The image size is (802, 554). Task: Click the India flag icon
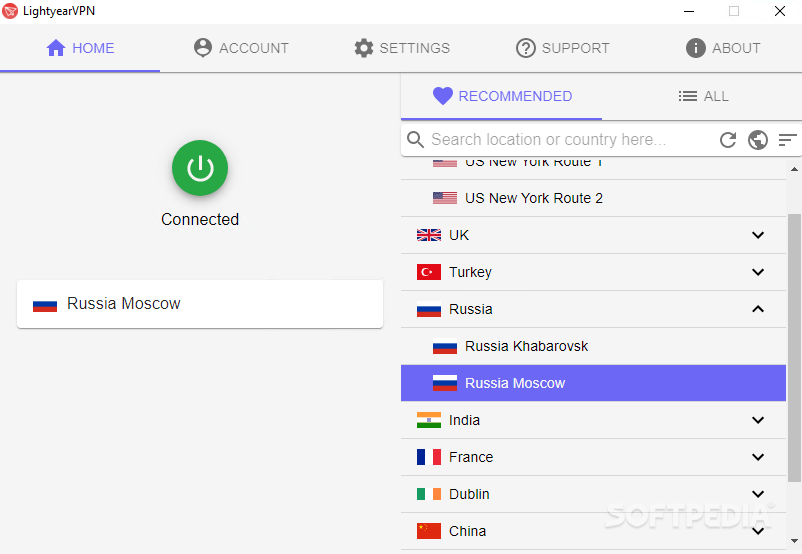coord(429,420)
